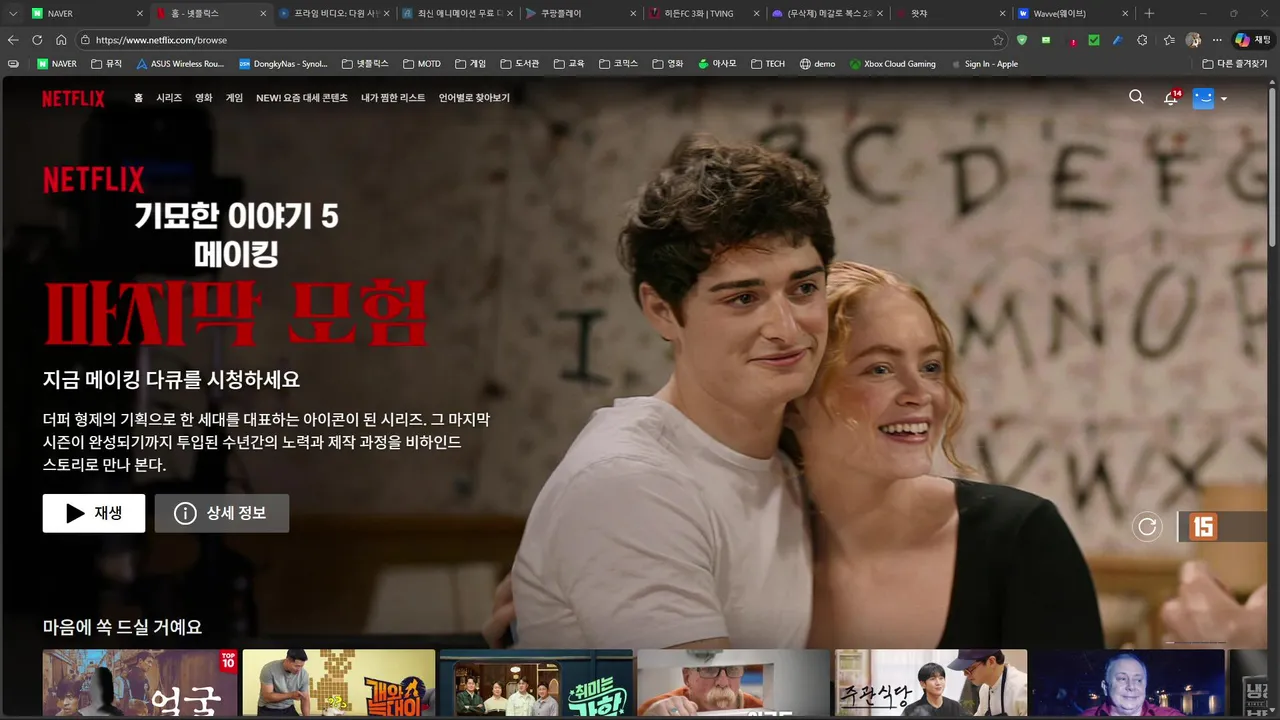Switch to the 프라임 비디오 tab
The width and height of the screenshot is (1280, 720).
(x=335, y=14)
